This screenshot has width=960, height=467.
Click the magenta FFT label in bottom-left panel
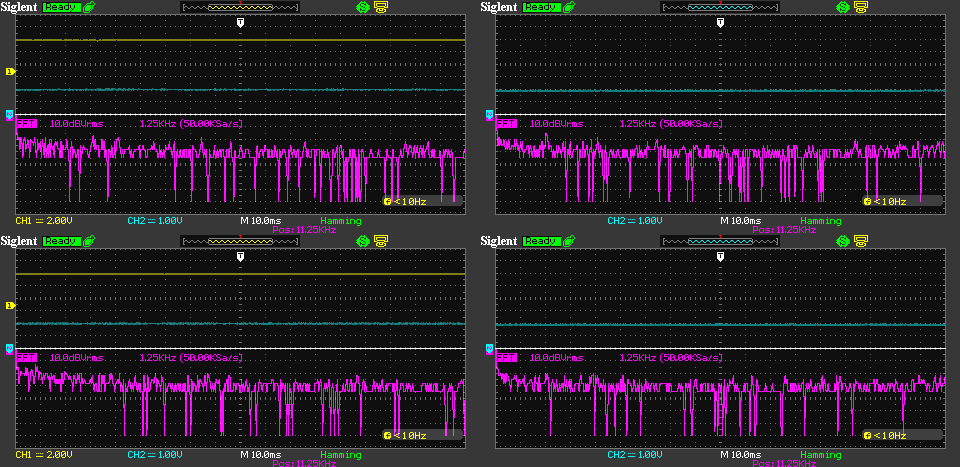click(x=27, y=357)
